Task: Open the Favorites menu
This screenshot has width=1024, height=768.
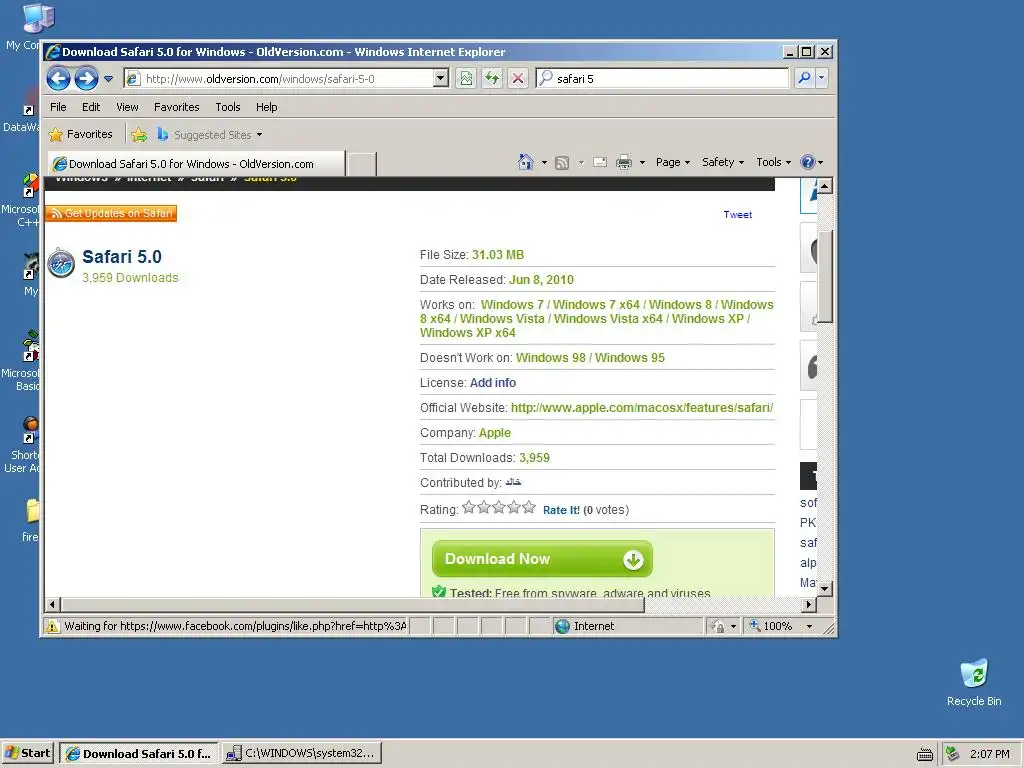Action: pos(176,107)
